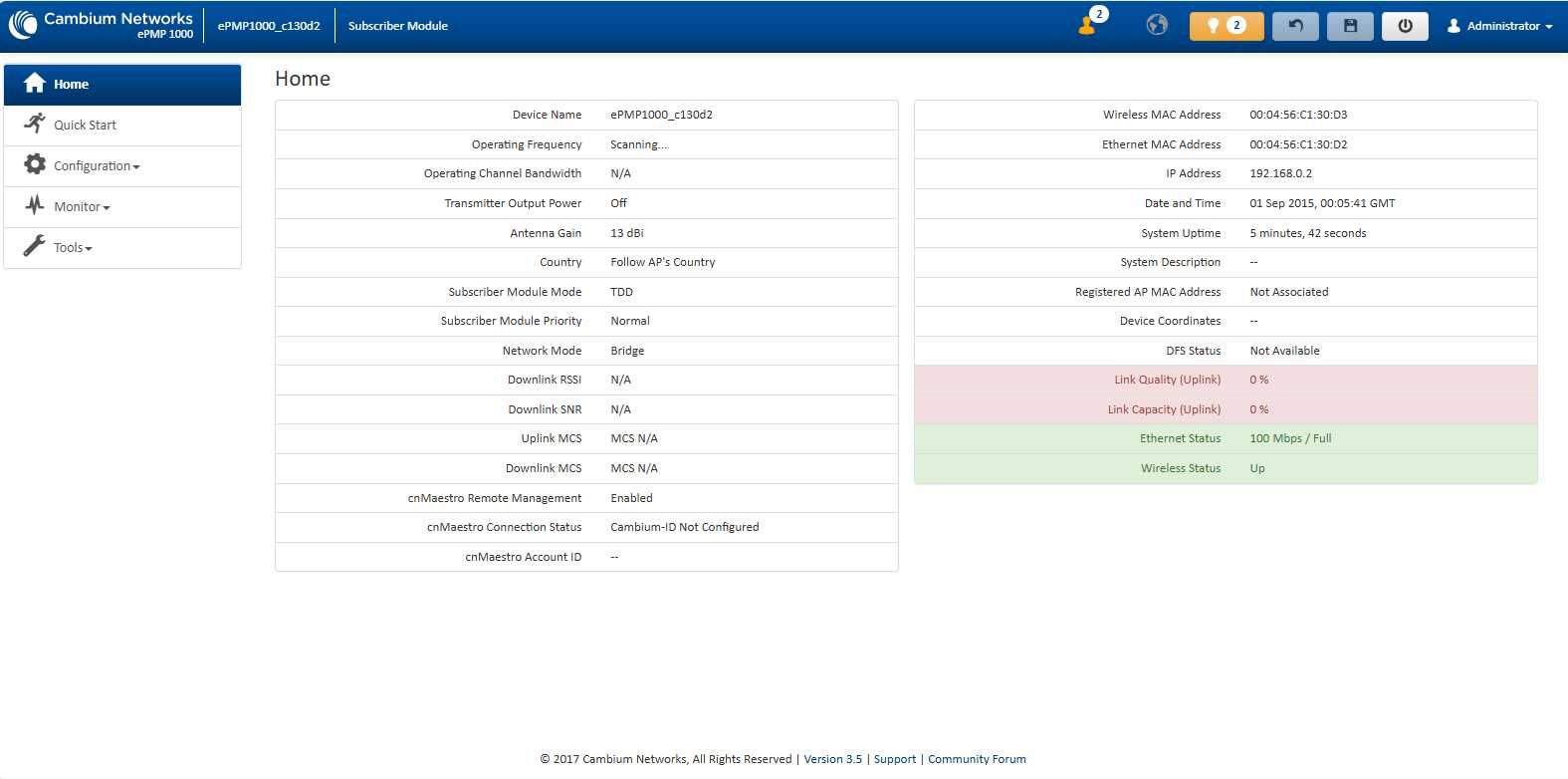Click the Follow AP's Country value
The image size is (1568, 779).
pos(663,262)
